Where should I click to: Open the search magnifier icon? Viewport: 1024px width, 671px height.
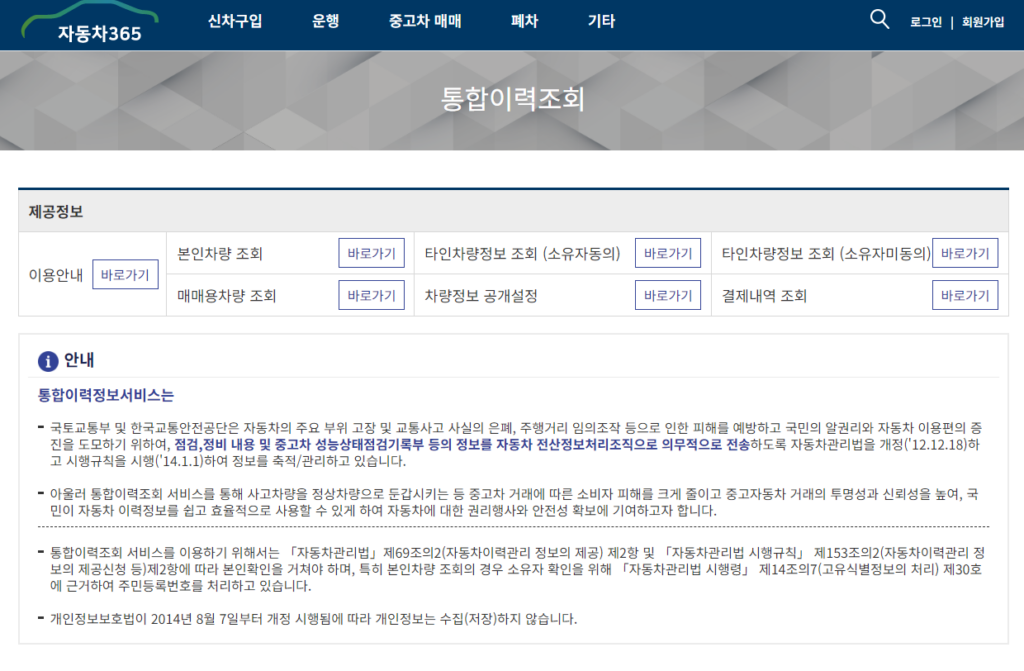(x=879, y=19)
